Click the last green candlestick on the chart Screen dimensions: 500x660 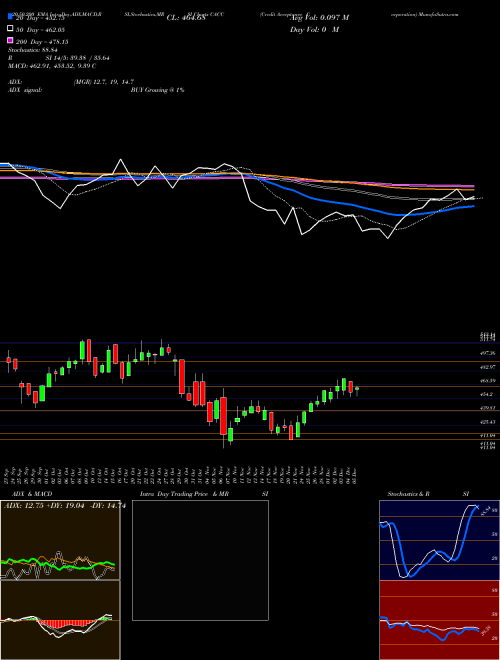click(x=357, y=390)
